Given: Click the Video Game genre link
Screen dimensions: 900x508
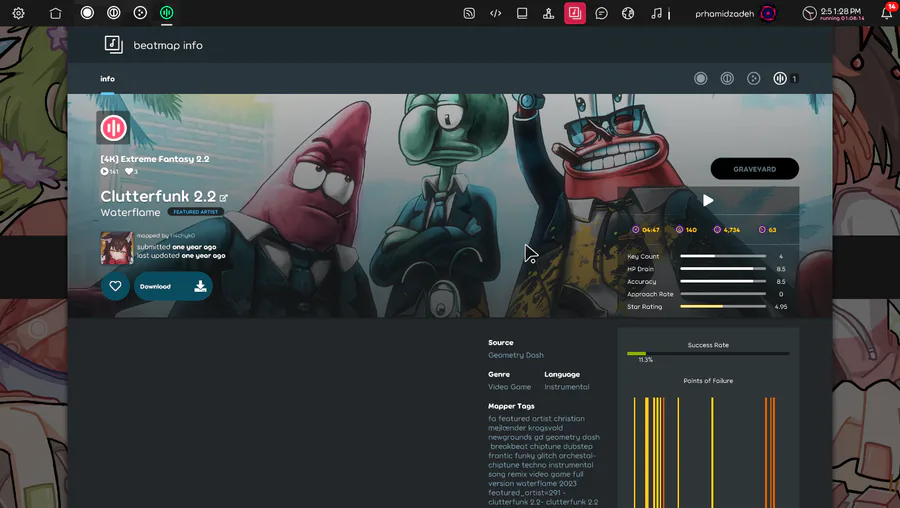Looking at the screenshot, I should (509, 387).
